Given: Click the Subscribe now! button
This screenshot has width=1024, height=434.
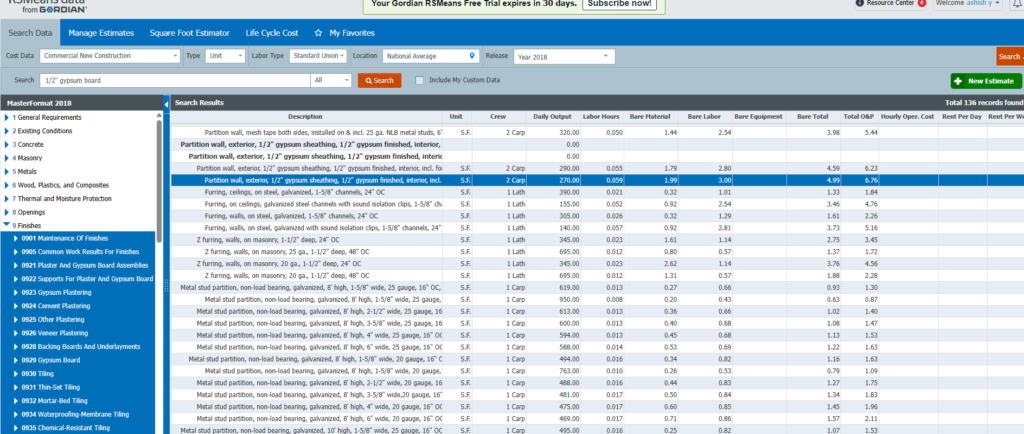Looking at the screenshot, I should click(x=620, y=4).
